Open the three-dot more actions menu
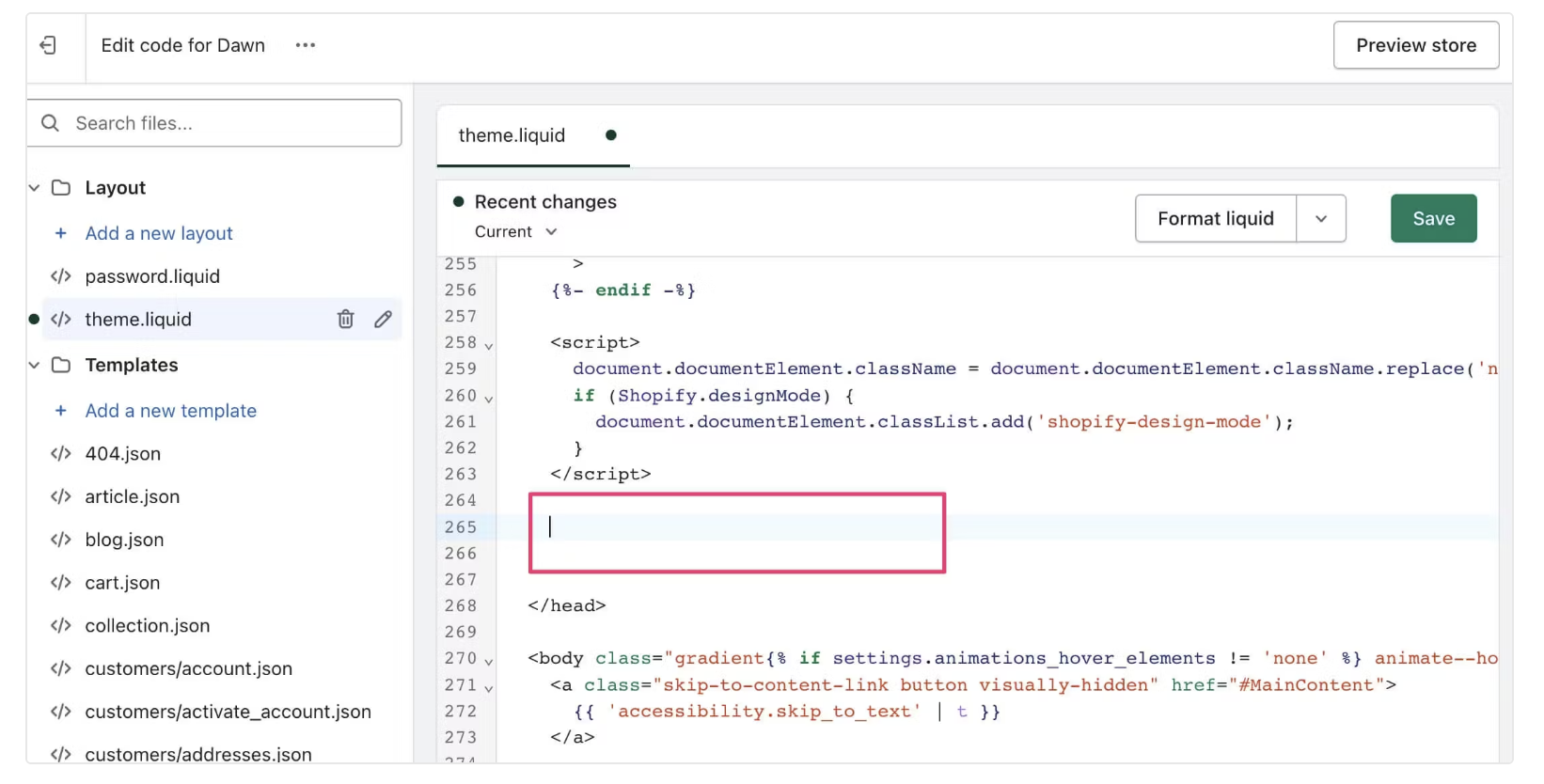 pyautogui.click(x=306, y=45)
